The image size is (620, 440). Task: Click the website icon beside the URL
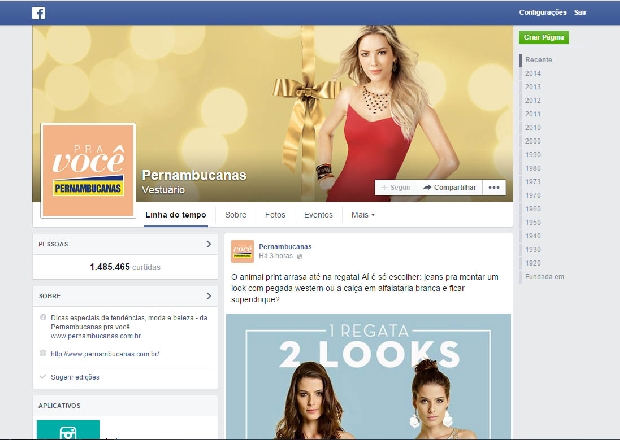pos(43,353)
